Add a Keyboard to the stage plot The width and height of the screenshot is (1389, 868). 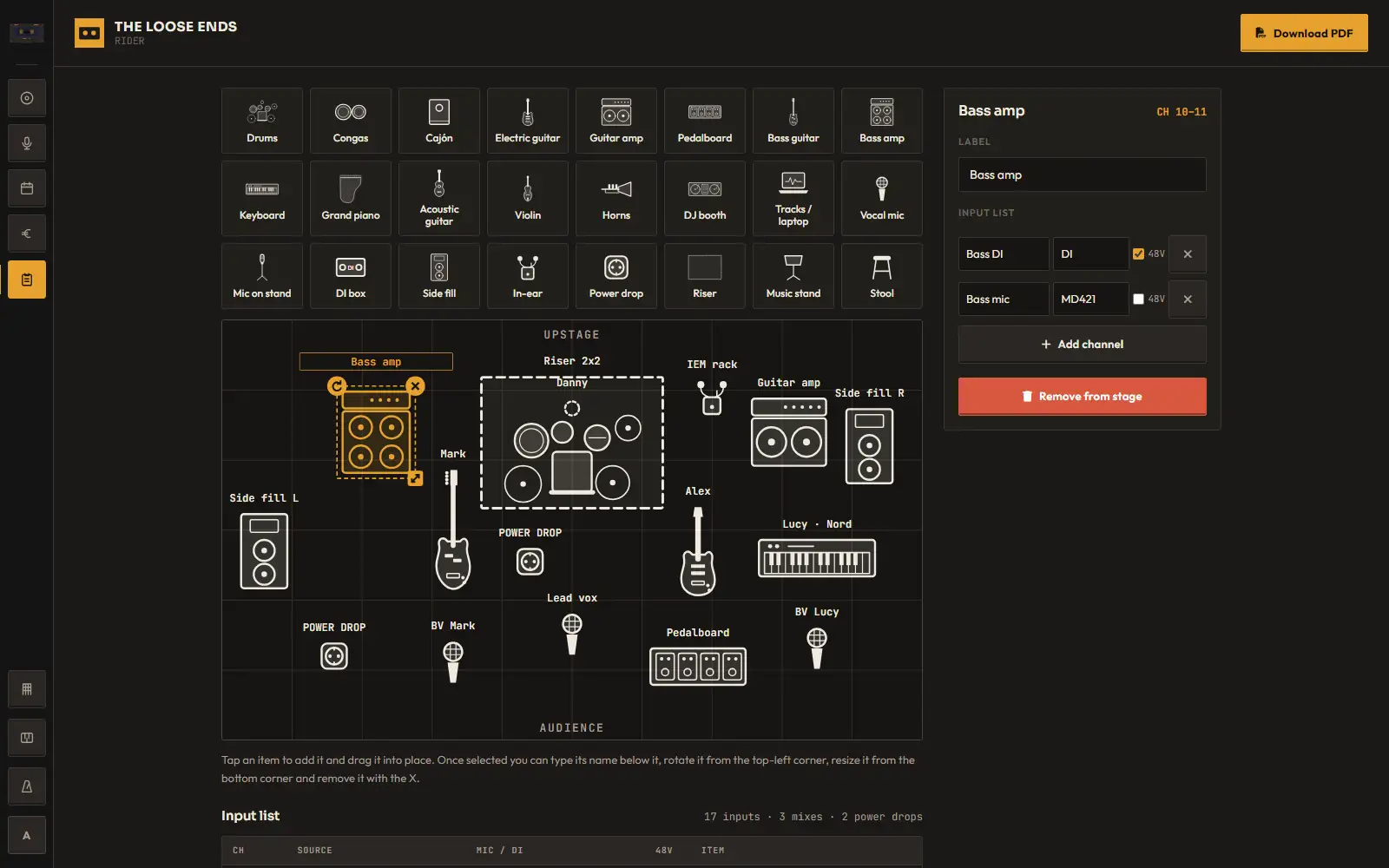[262, 199]
